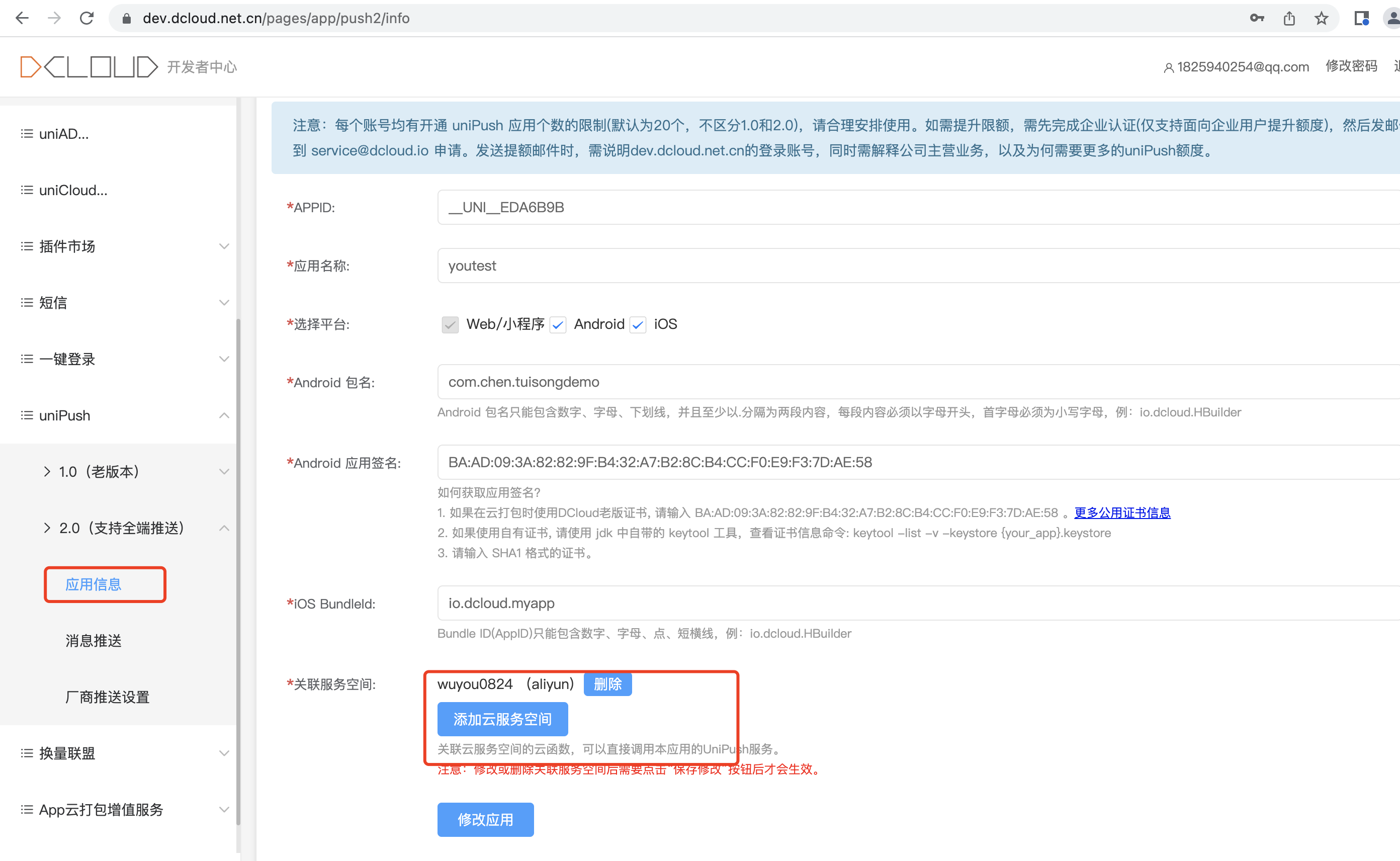Click the wuyou0824 (aliyun) service space text

[x=505, y=684]
